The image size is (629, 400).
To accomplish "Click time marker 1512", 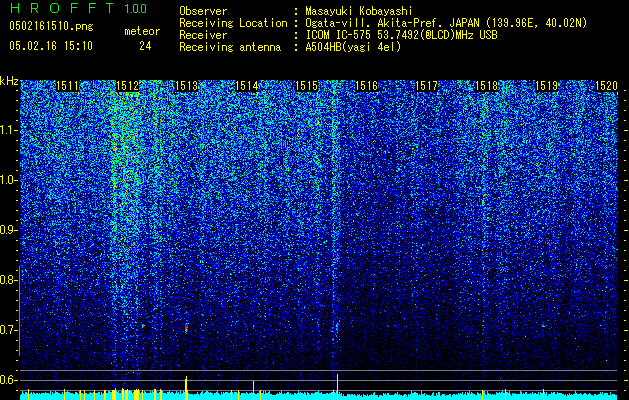I will 127,86.
